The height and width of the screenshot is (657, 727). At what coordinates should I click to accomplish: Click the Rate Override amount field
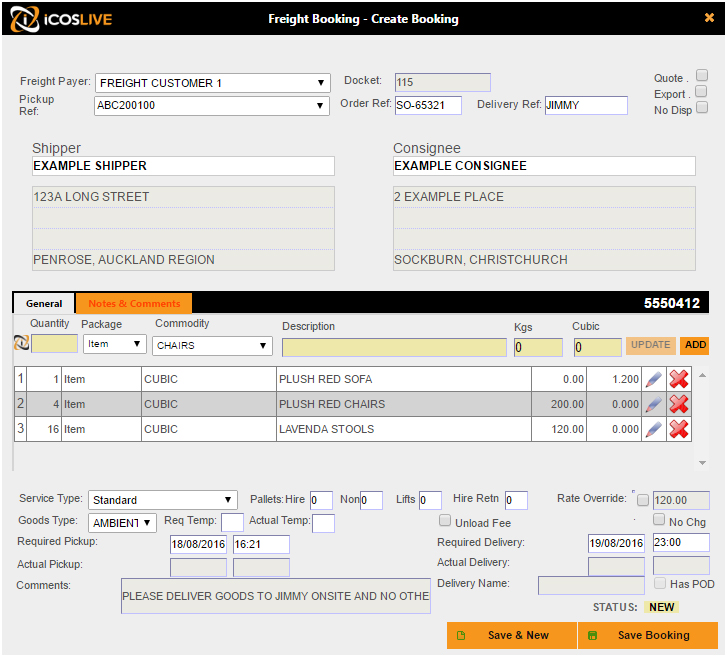tap(681, 500)
